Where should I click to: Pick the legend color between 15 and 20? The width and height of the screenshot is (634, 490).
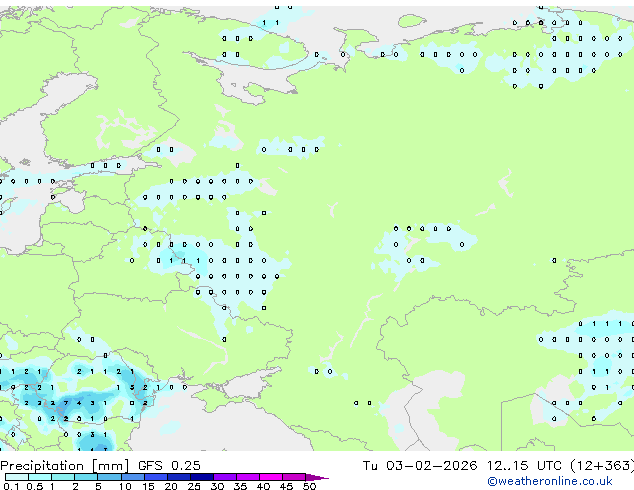(x=156, y=477)
